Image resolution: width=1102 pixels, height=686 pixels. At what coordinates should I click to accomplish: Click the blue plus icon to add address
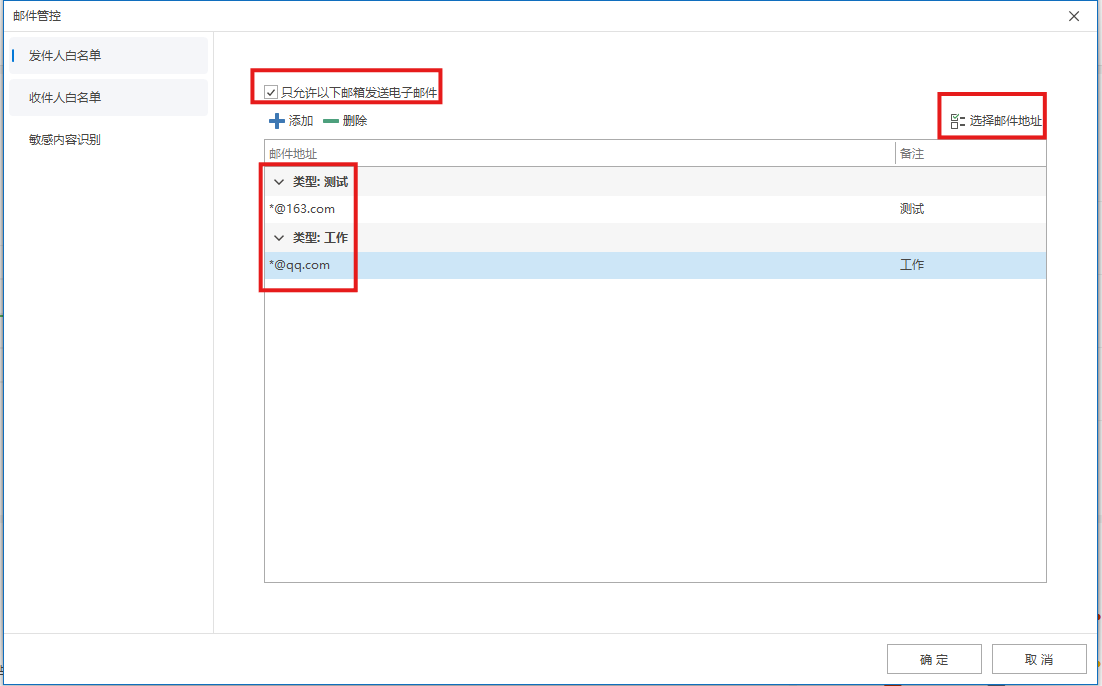277,121
